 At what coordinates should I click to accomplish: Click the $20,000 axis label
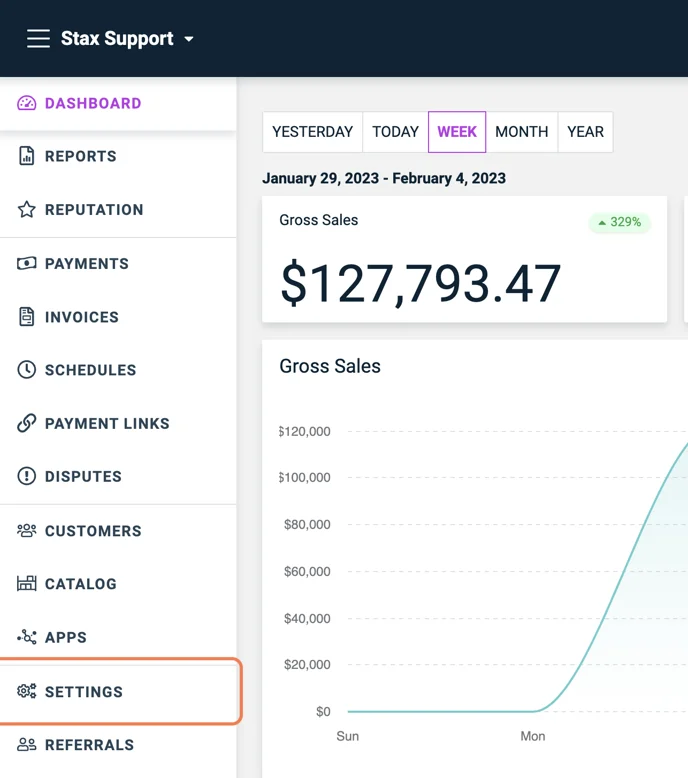tap(307, 665)
